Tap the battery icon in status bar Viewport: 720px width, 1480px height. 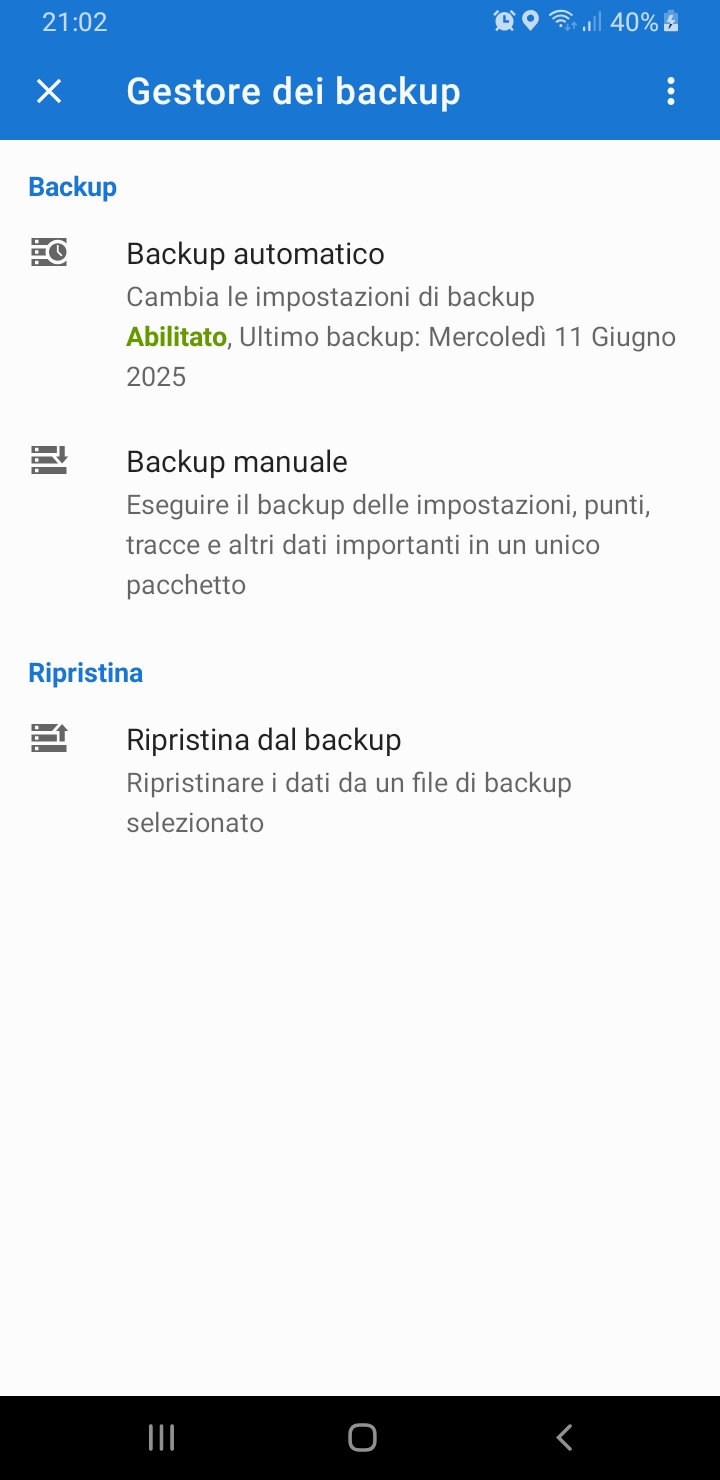tap(671, 22)
